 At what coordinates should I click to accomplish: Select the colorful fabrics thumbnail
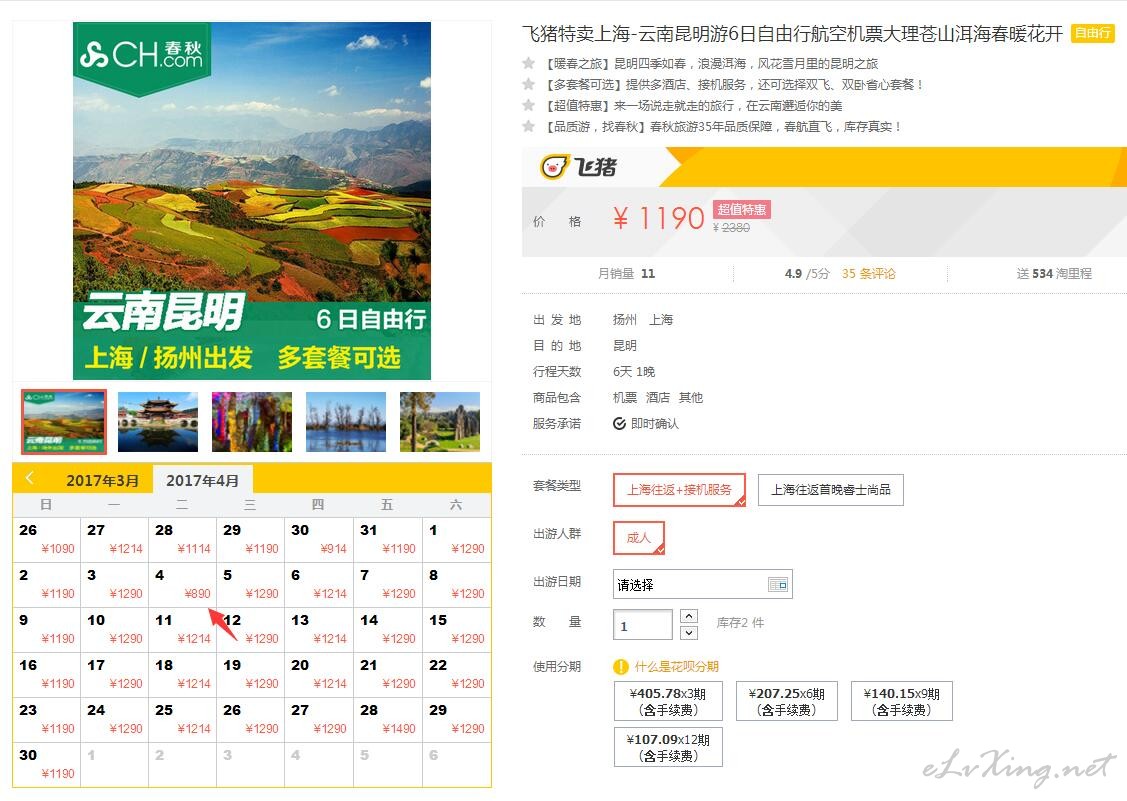point(252,421)
